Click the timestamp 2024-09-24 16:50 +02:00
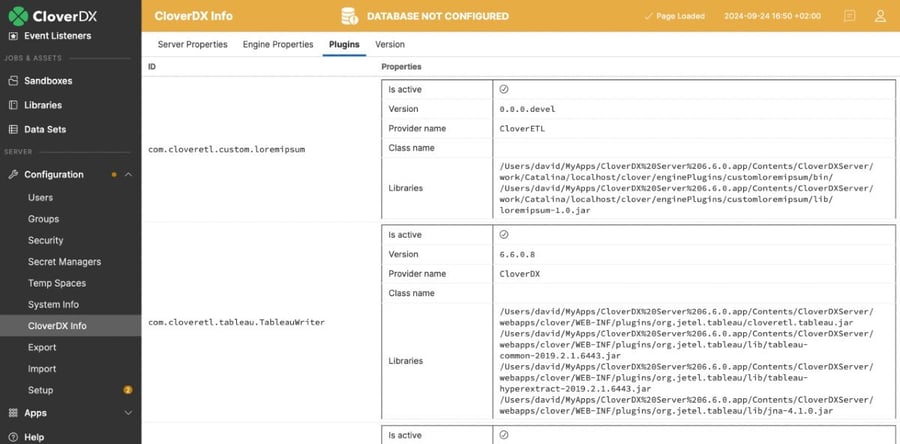This screenshot has width=900, height=444. point(772,16)
